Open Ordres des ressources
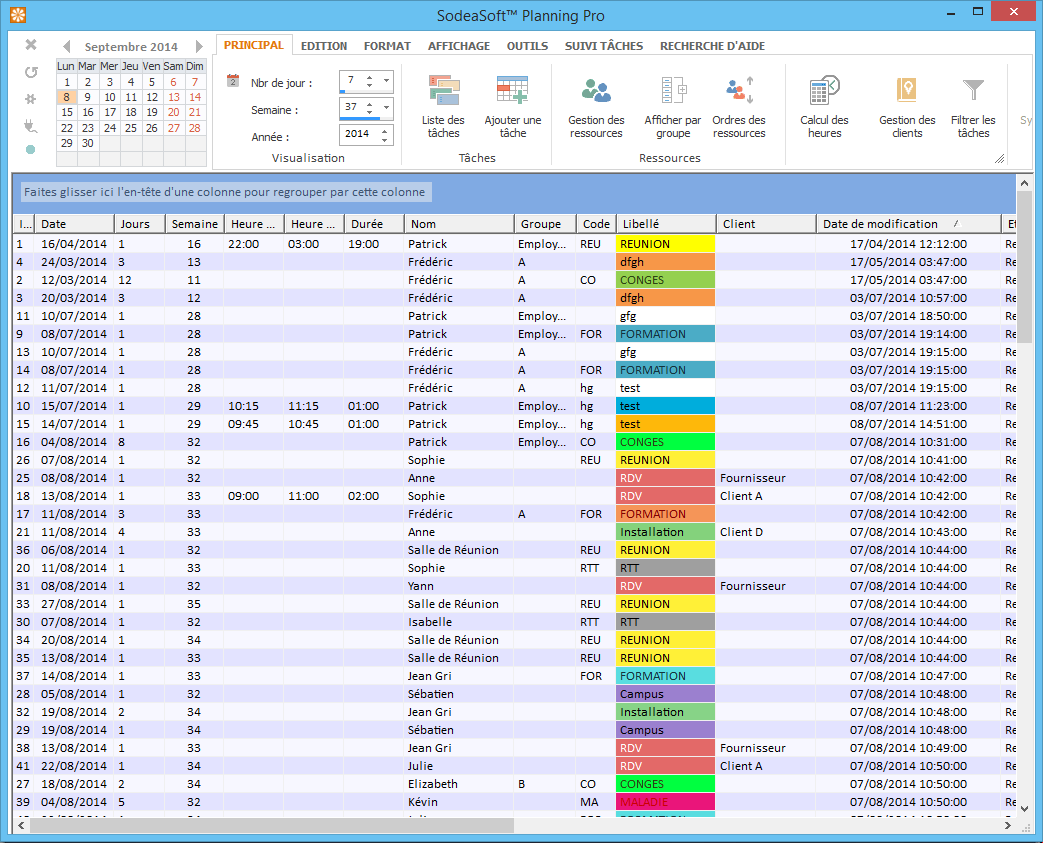 (738, 106)
